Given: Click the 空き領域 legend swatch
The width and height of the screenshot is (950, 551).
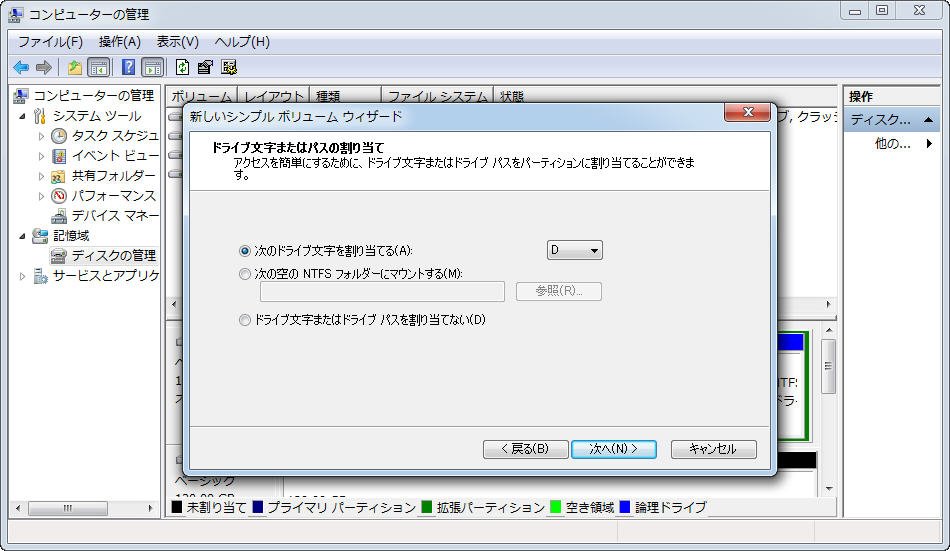Looking at the screenshot, I should pyautogui.click(x=555, y=507).
